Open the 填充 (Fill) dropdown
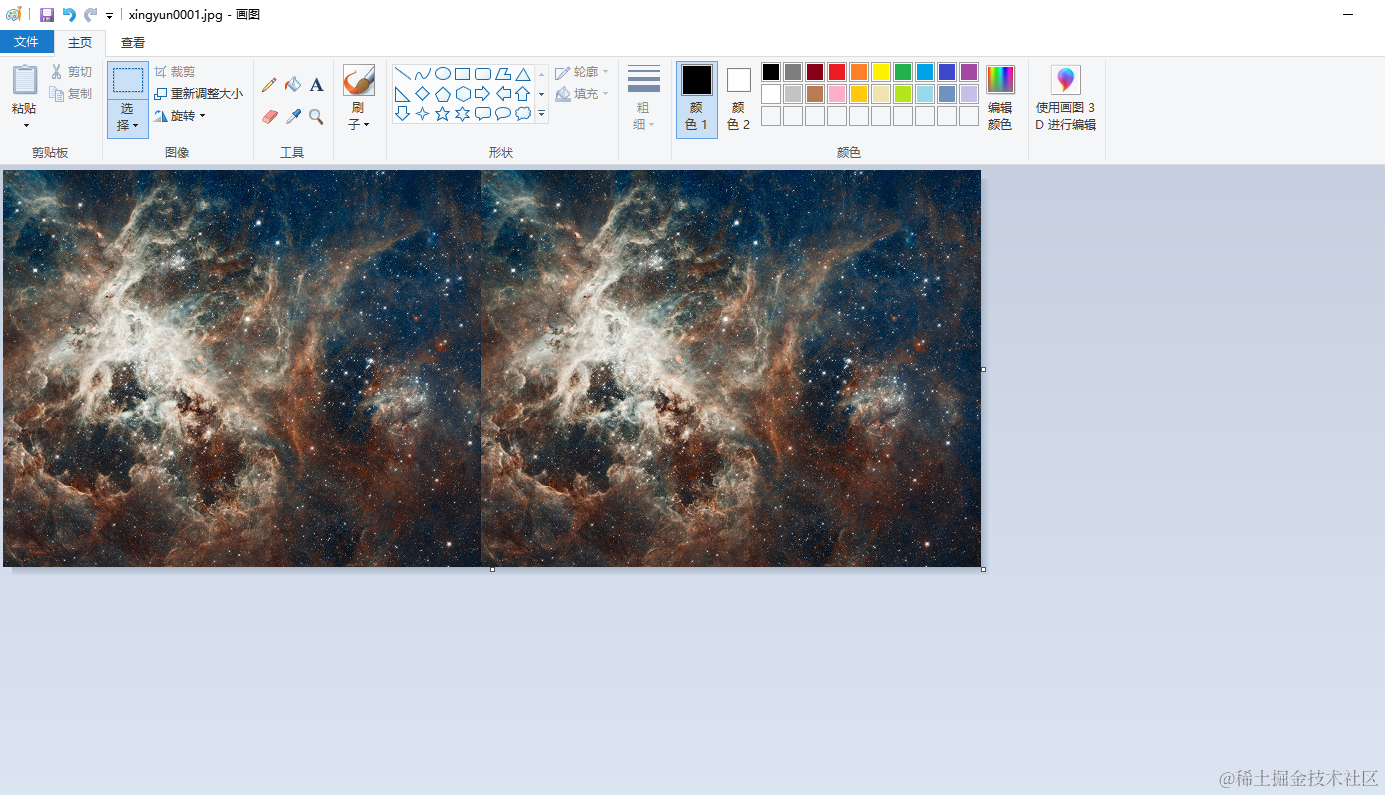Image resolution: width=1385 pixels, height=795 pixels. pos(582,94)
